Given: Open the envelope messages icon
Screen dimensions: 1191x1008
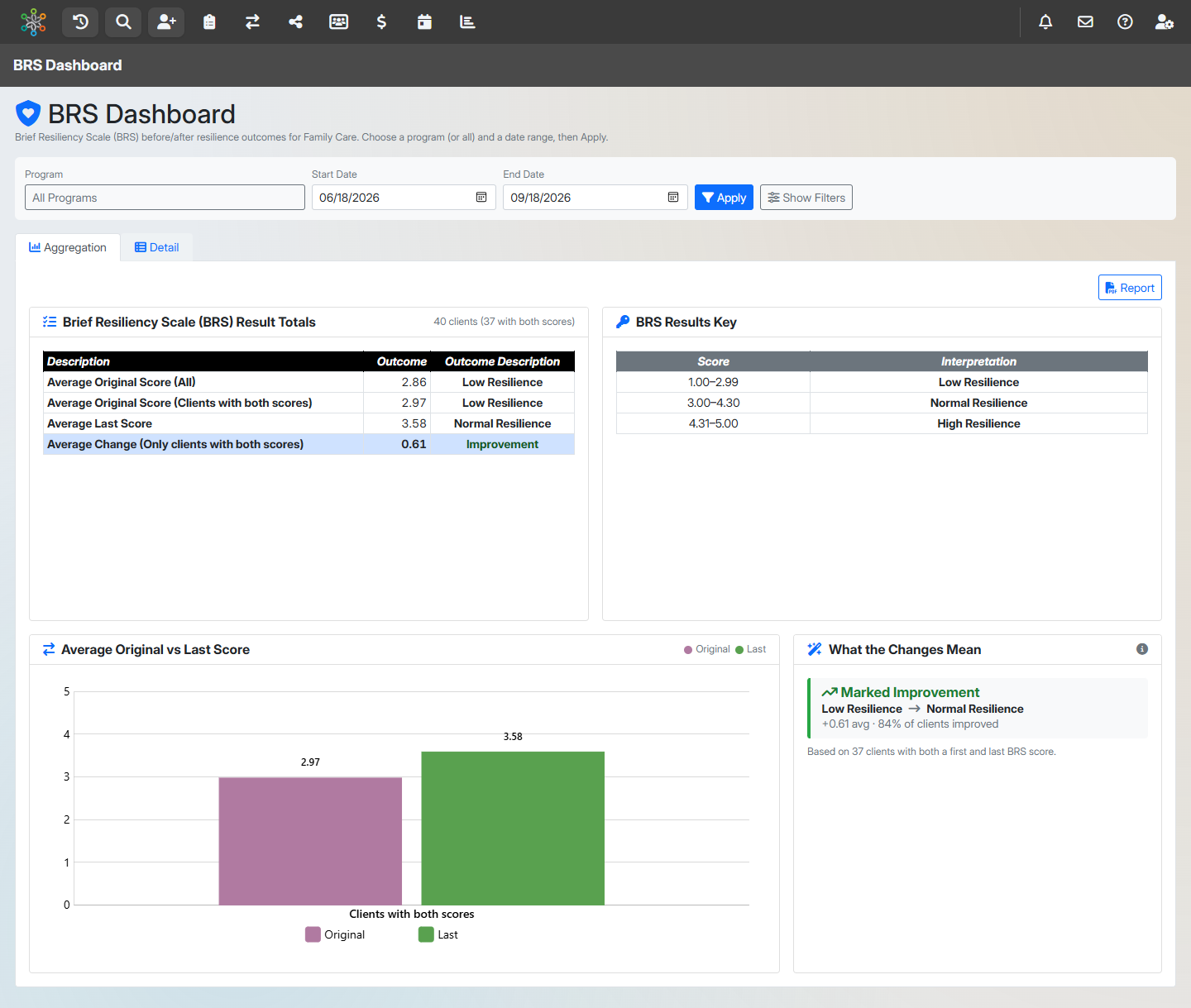Looking at the screenshot, I should 1085,22.
